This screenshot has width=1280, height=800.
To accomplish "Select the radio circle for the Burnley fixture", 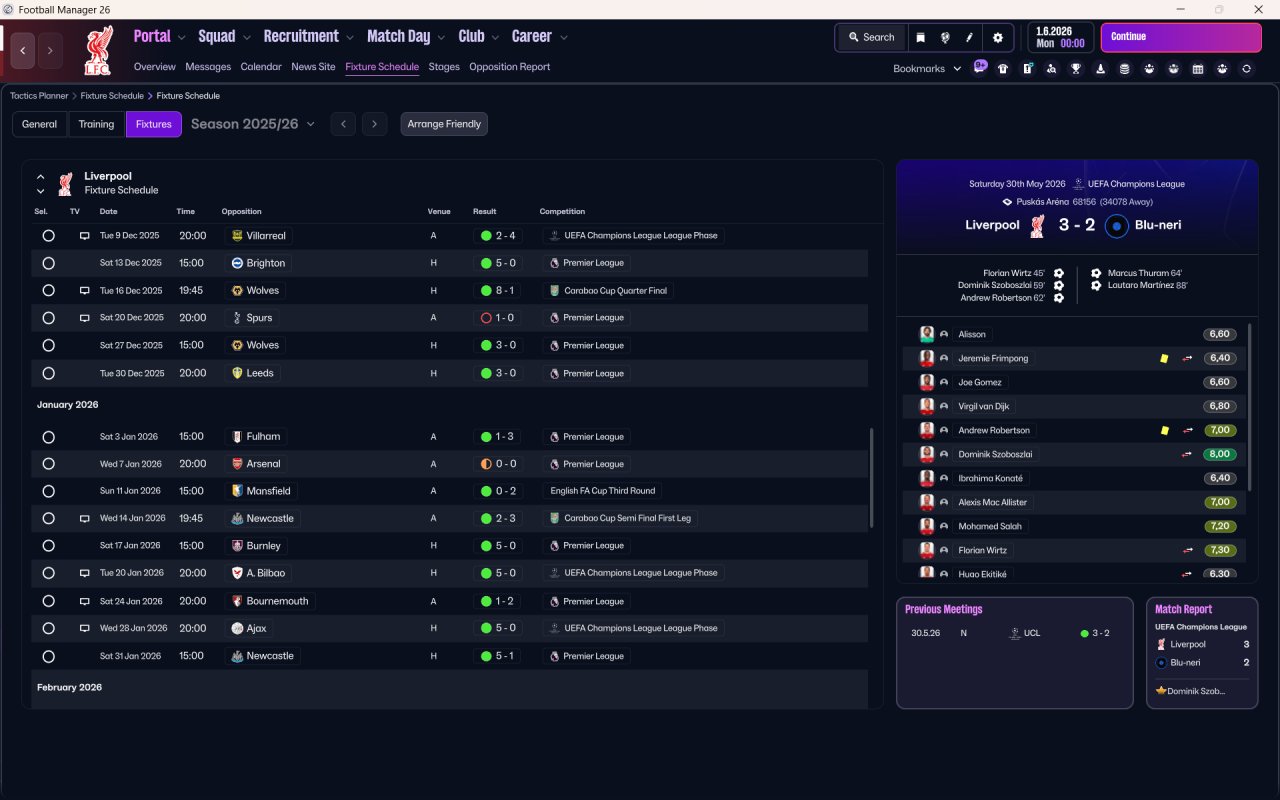I will click(48, 546).
